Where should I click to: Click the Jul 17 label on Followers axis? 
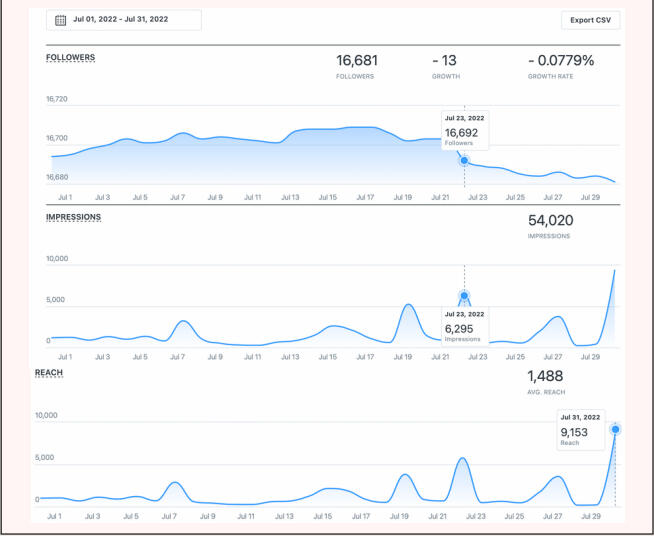point(365,197)
